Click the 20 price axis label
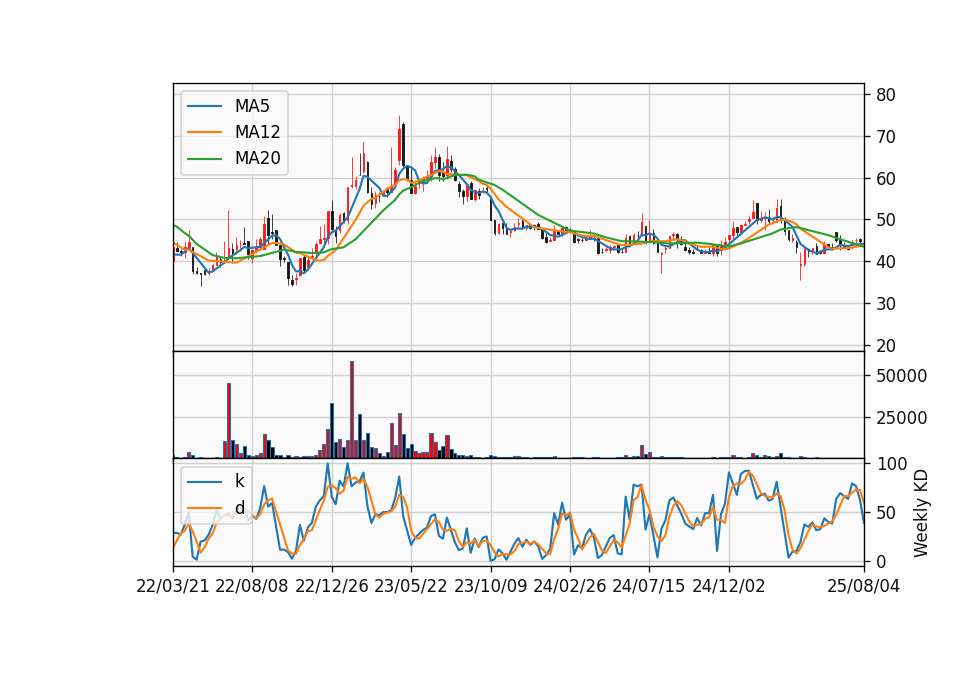 coord(886,346)
